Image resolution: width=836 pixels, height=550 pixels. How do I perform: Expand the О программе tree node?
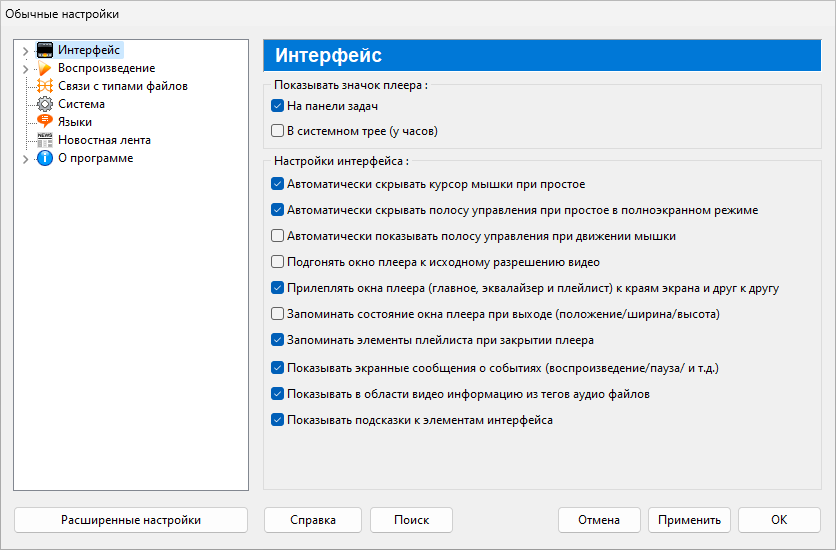point(25,158)
